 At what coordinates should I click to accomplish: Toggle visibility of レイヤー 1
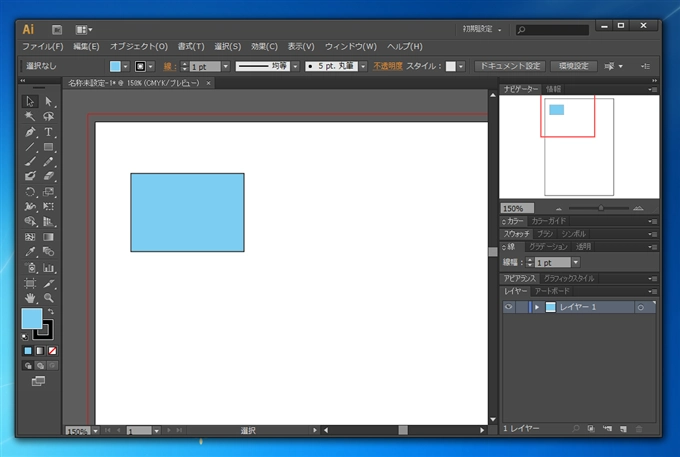(508, 307)
